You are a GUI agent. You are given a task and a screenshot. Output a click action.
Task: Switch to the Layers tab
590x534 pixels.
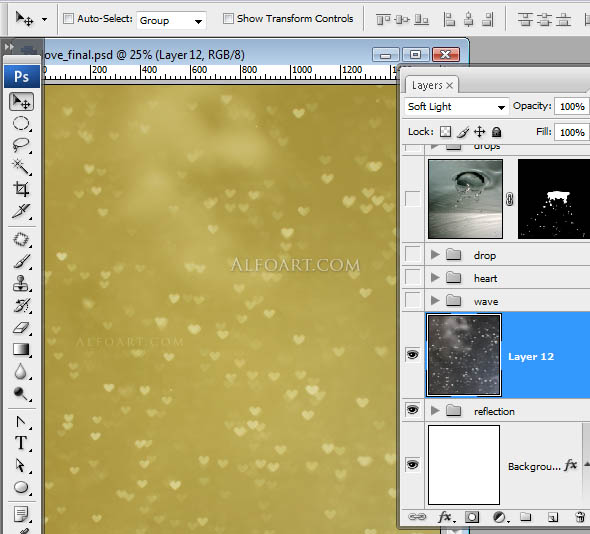(427, 86)
